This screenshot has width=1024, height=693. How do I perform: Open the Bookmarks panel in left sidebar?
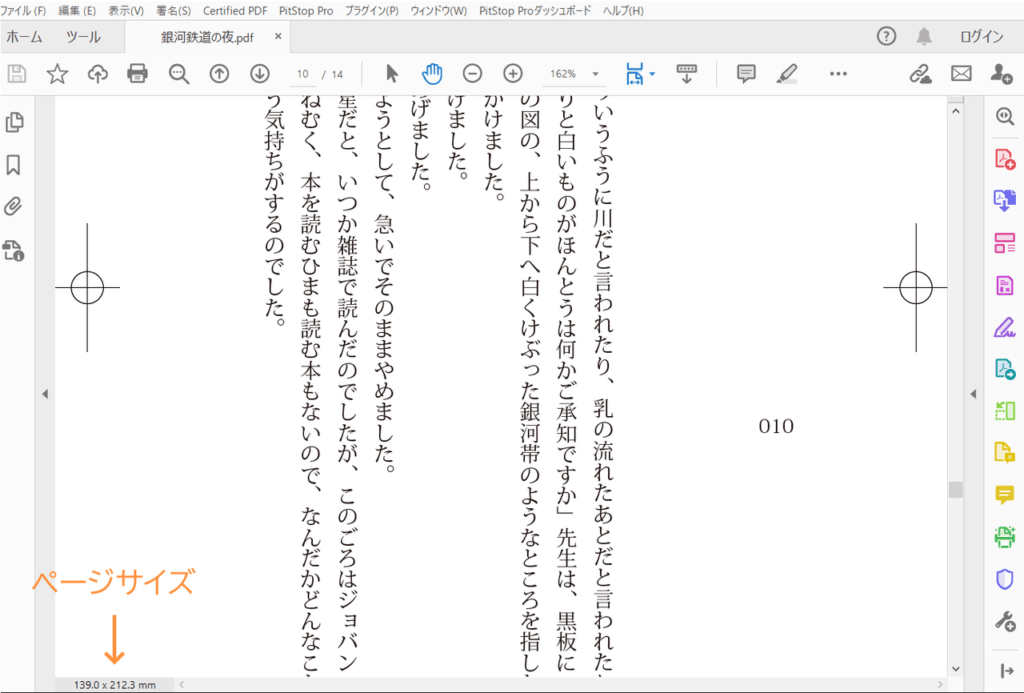14,164
